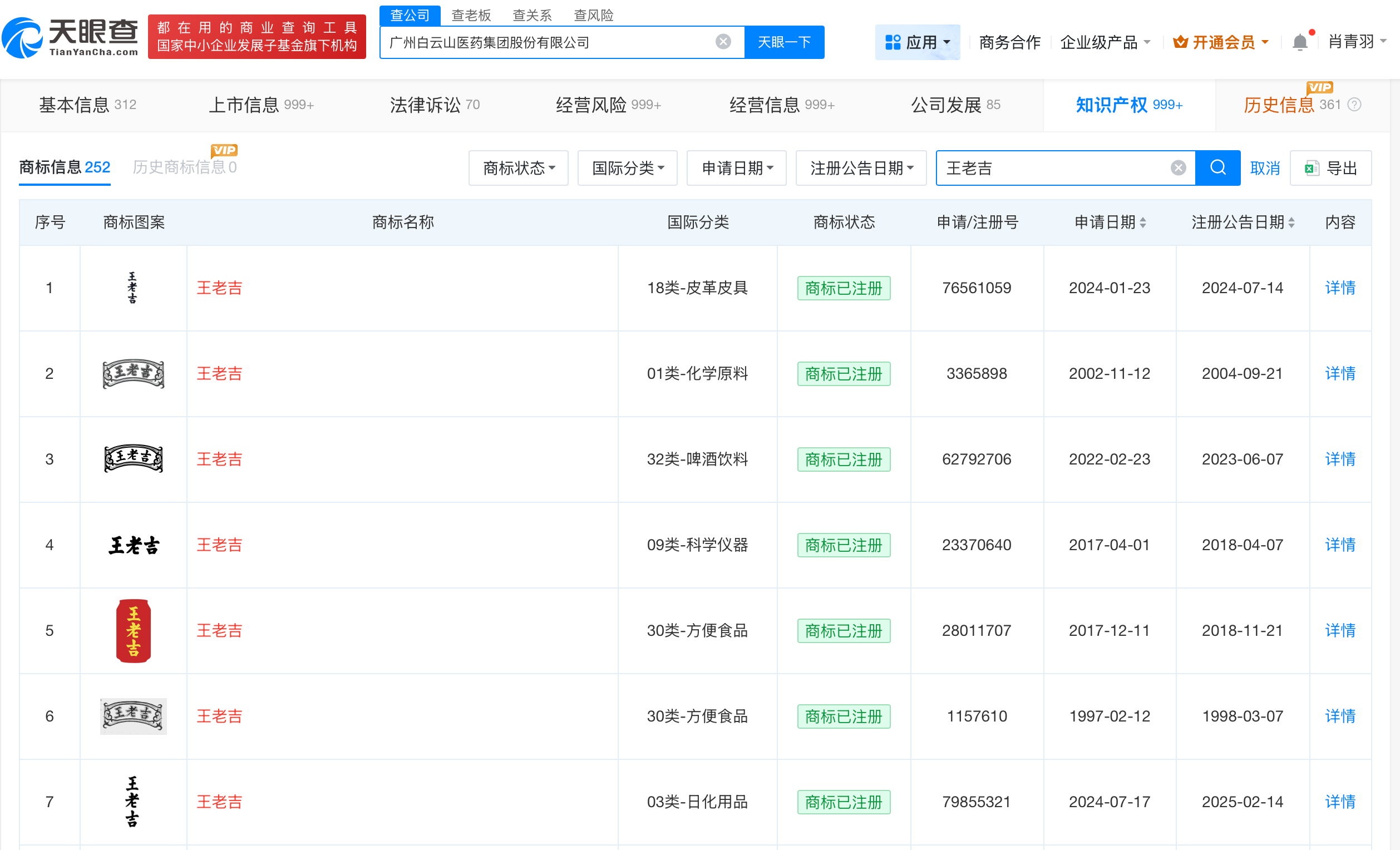Click the Tianyancha logo
The height and width of the screenshot is (850, 1400).
coord(70,36)
